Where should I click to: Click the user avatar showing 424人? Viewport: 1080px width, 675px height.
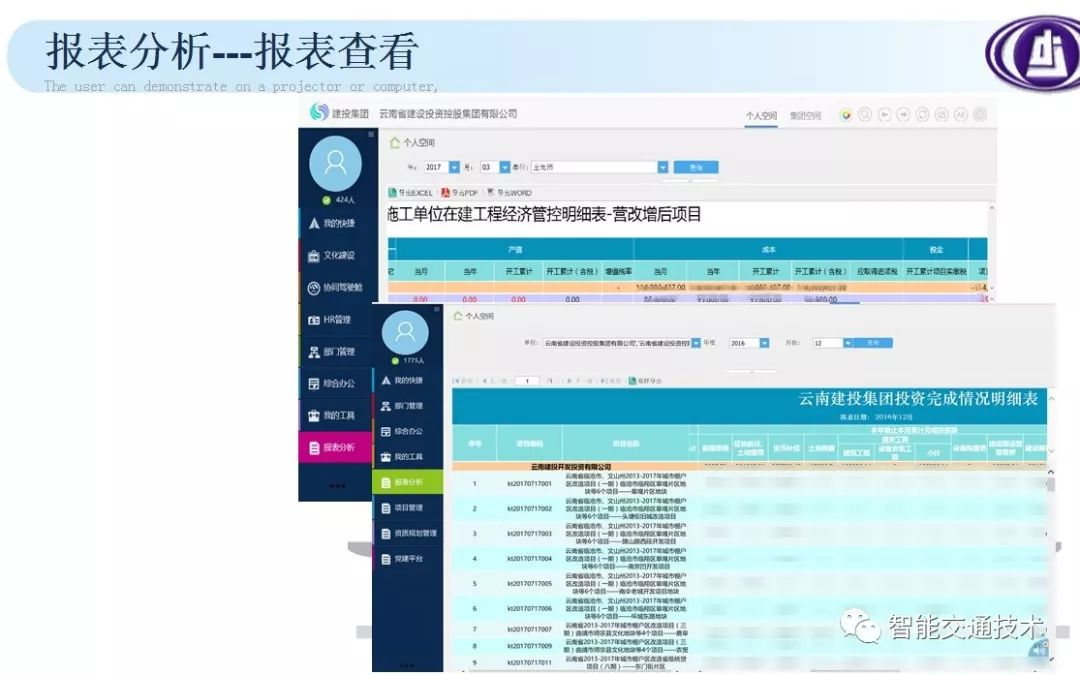pyautogui.click(x=335, y=163)
